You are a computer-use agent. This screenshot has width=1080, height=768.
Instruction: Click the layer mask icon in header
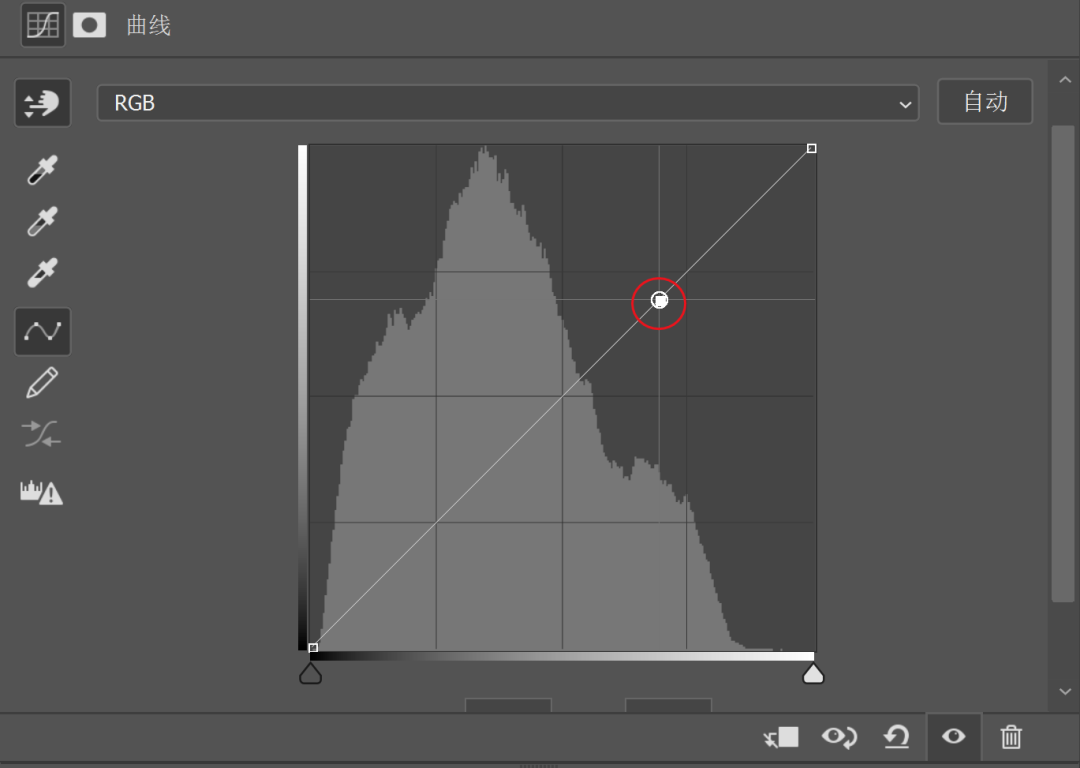(89, 25)
